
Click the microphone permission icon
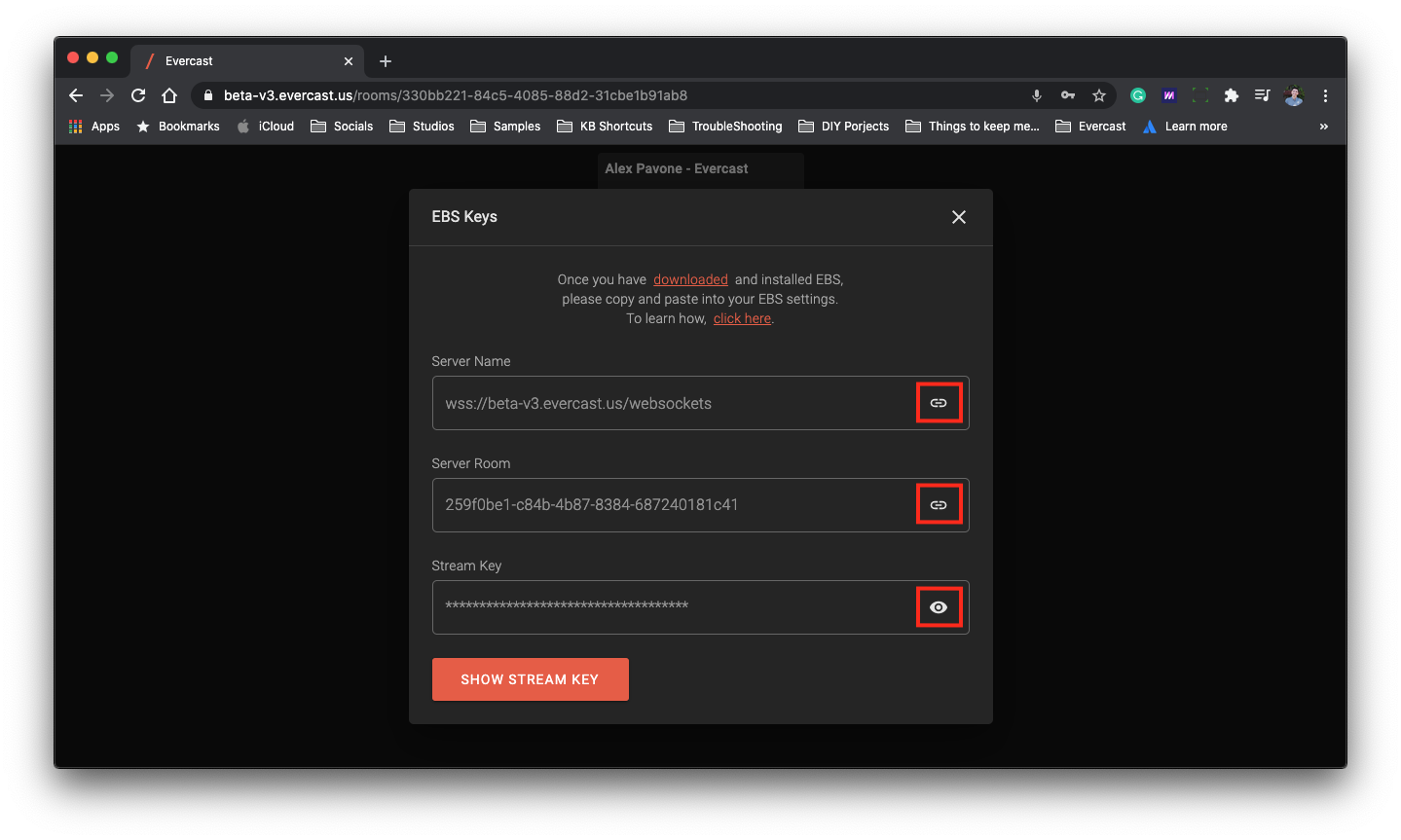[x=1037, y=95]
